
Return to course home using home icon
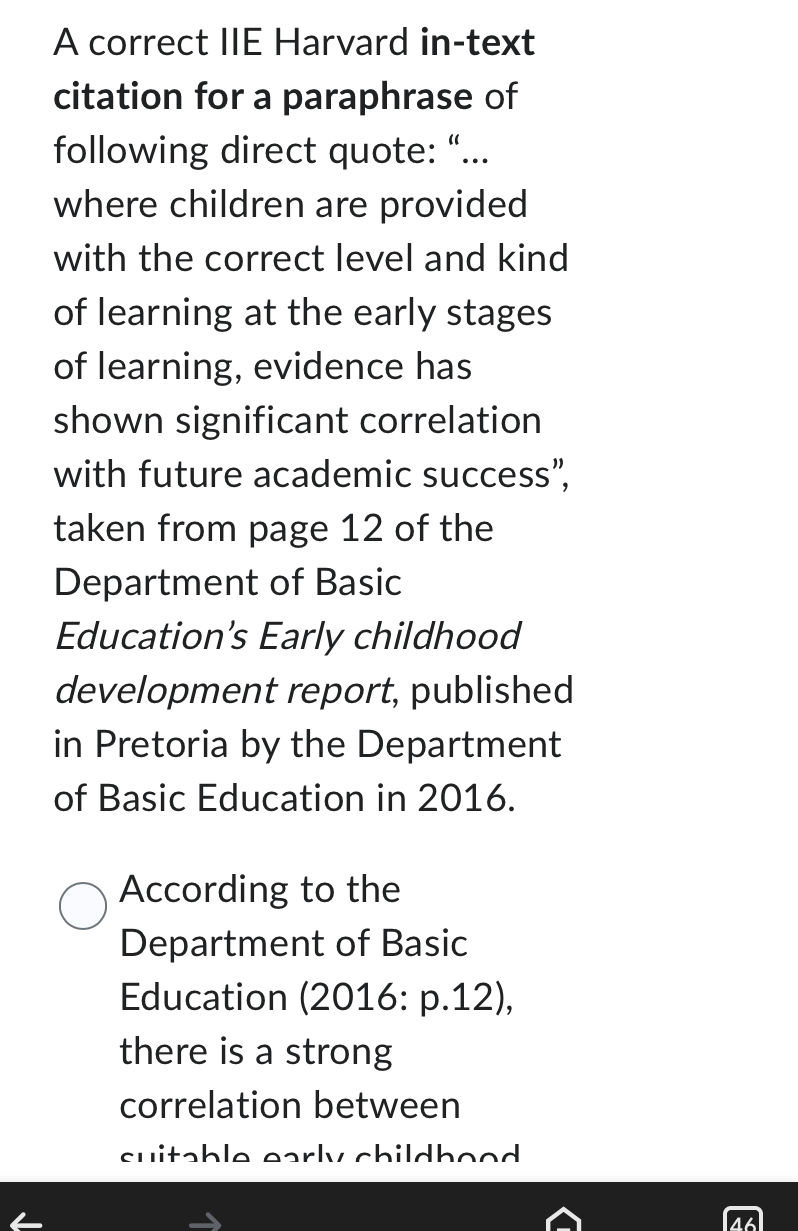tap(563, 1222)
